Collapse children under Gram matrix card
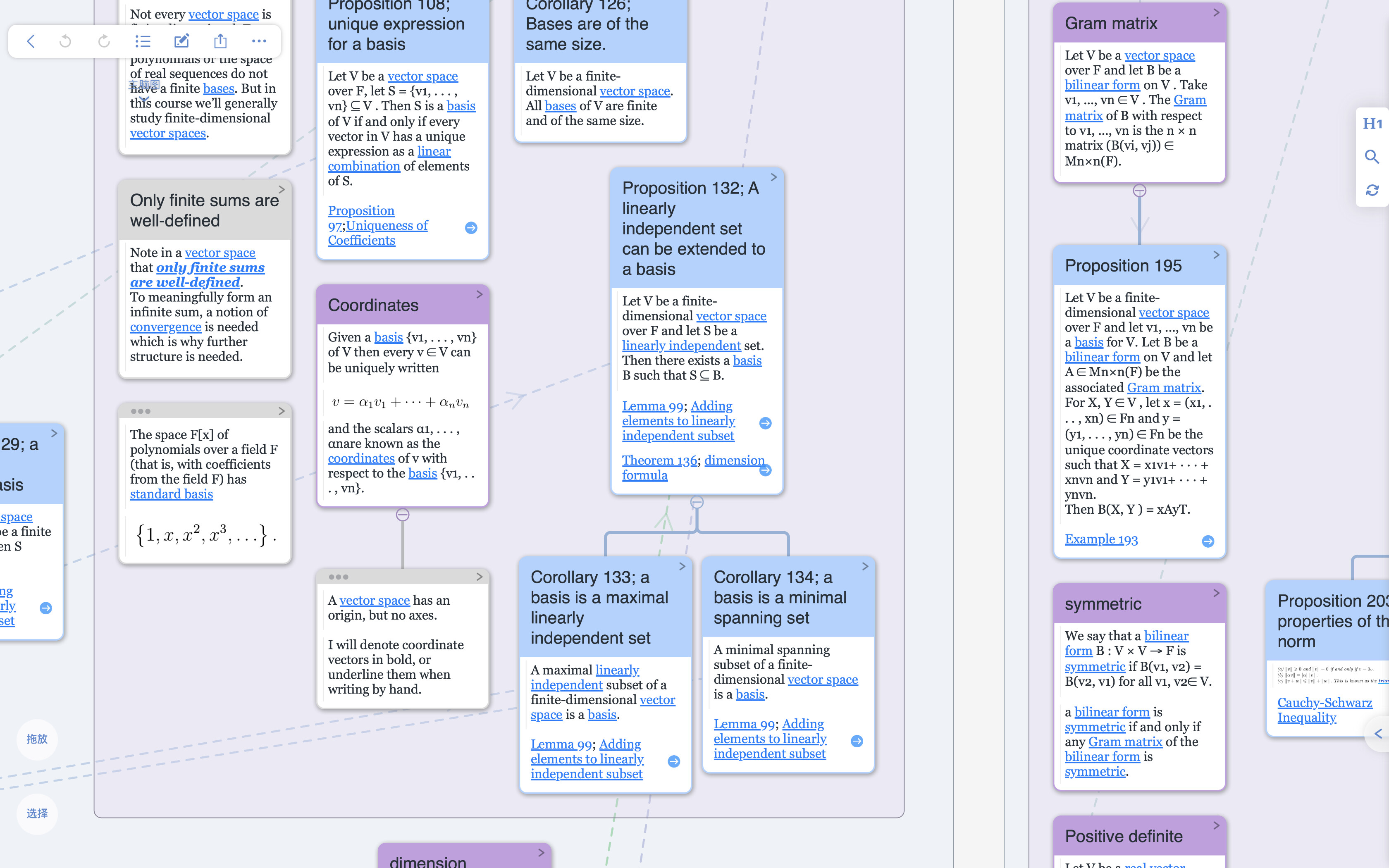1389x868 pixels. coord(1139,191)
